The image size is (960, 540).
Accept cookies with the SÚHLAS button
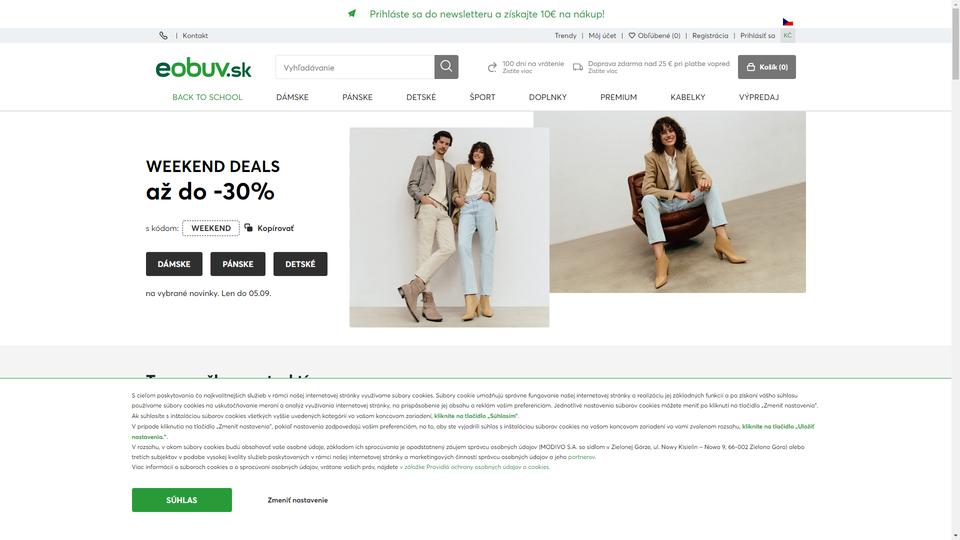click(182, 500)
